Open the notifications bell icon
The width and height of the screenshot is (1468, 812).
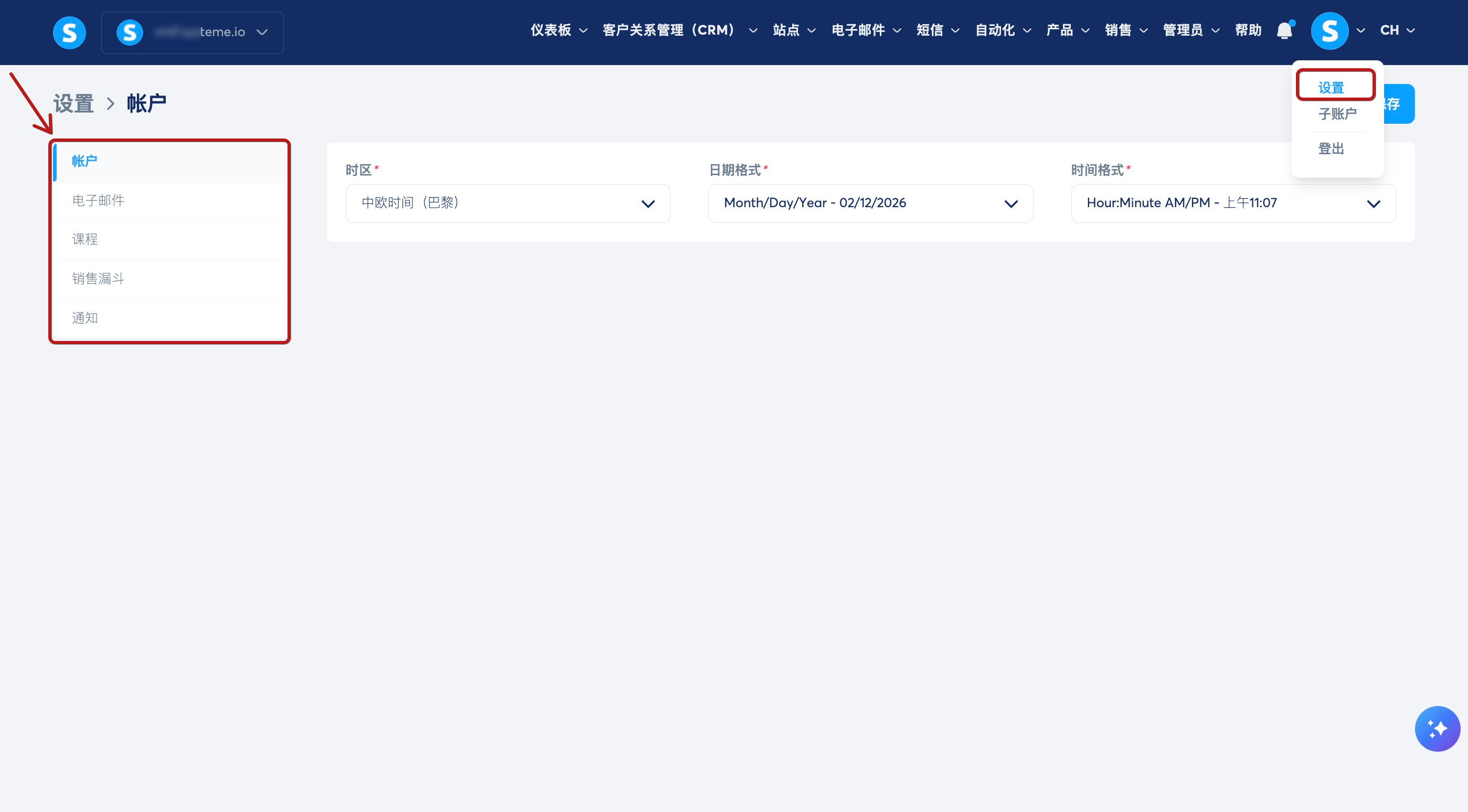1284,31
